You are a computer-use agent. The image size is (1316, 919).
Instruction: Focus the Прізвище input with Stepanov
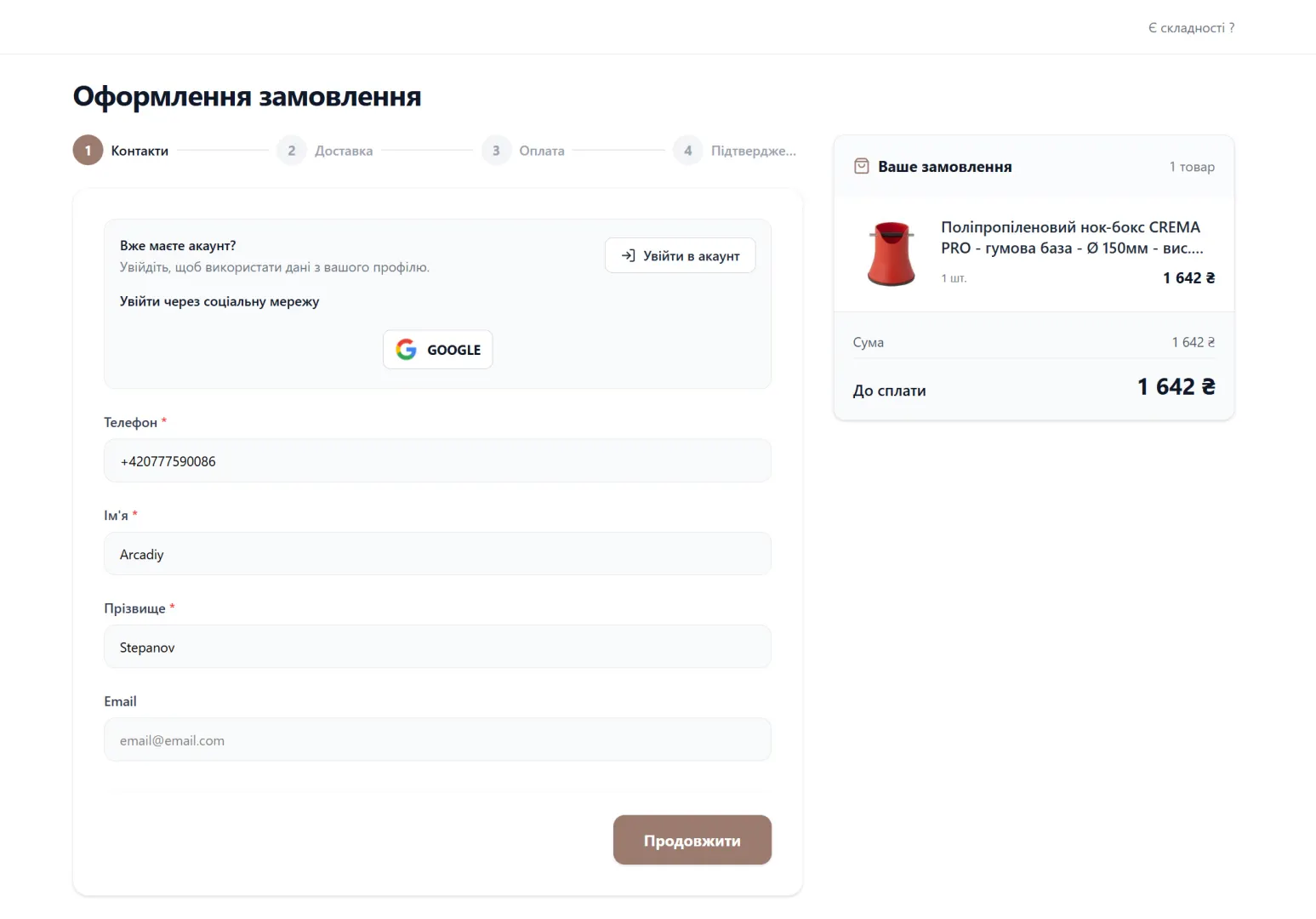(437, 647)
